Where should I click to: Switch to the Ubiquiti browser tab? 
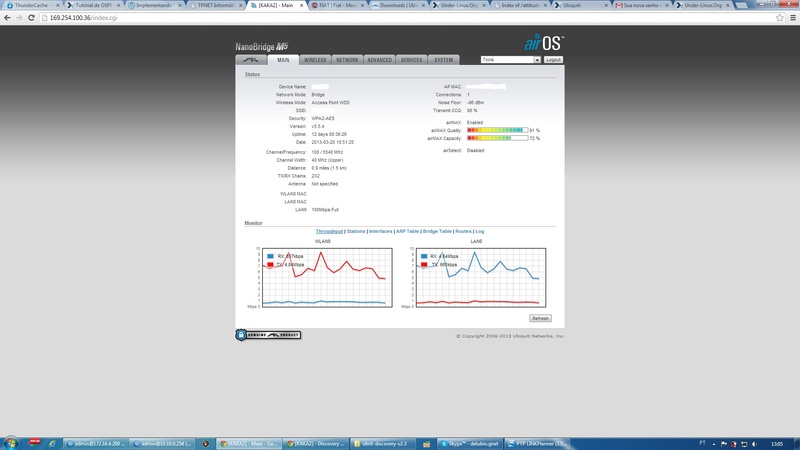[x=580, y=5]
